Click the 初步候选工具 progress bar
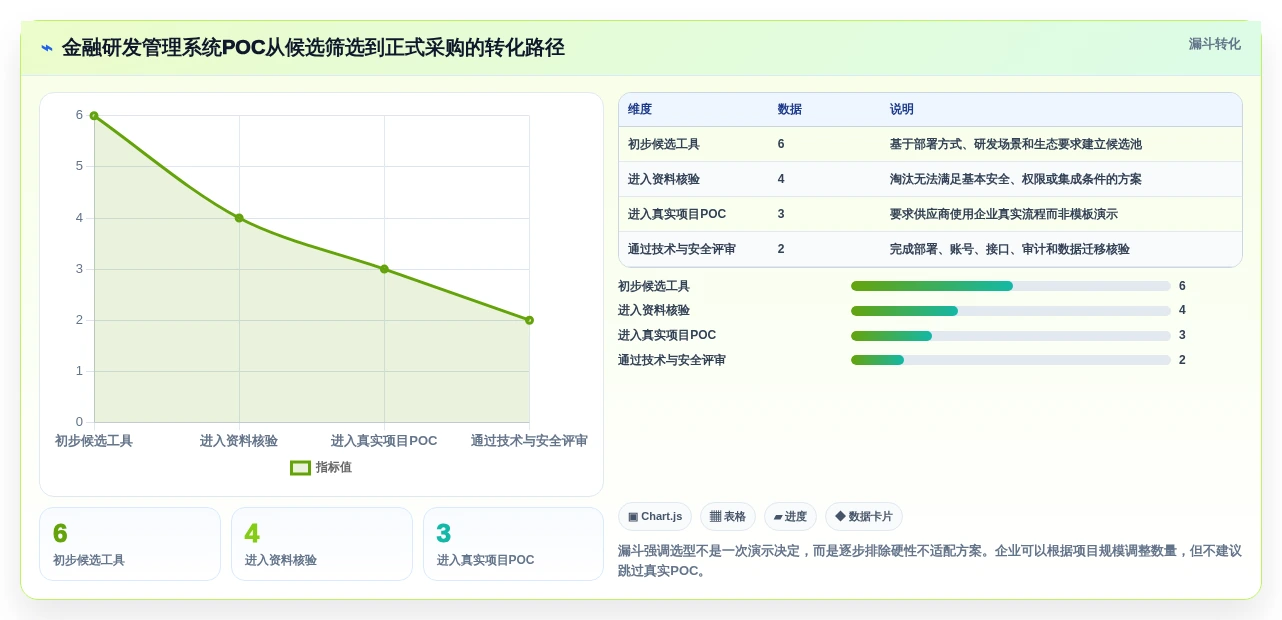 1011,286
